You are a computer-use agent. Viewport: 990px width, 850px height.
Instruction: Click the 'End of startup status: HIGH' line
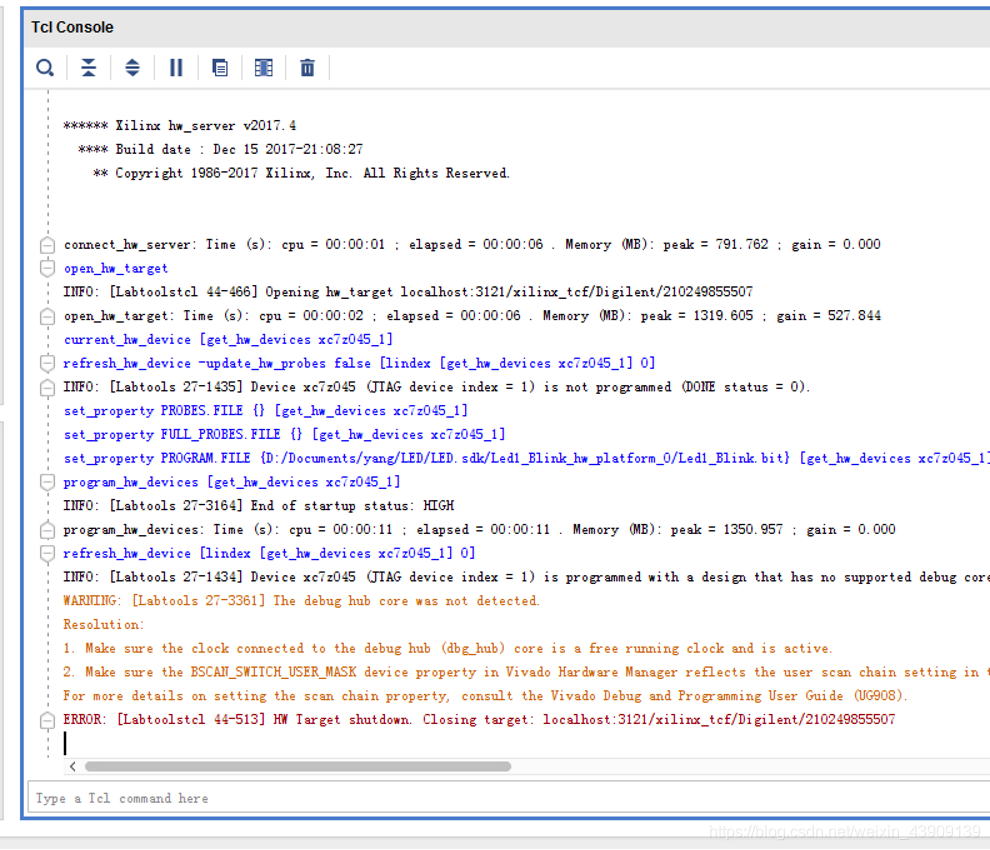258,506
